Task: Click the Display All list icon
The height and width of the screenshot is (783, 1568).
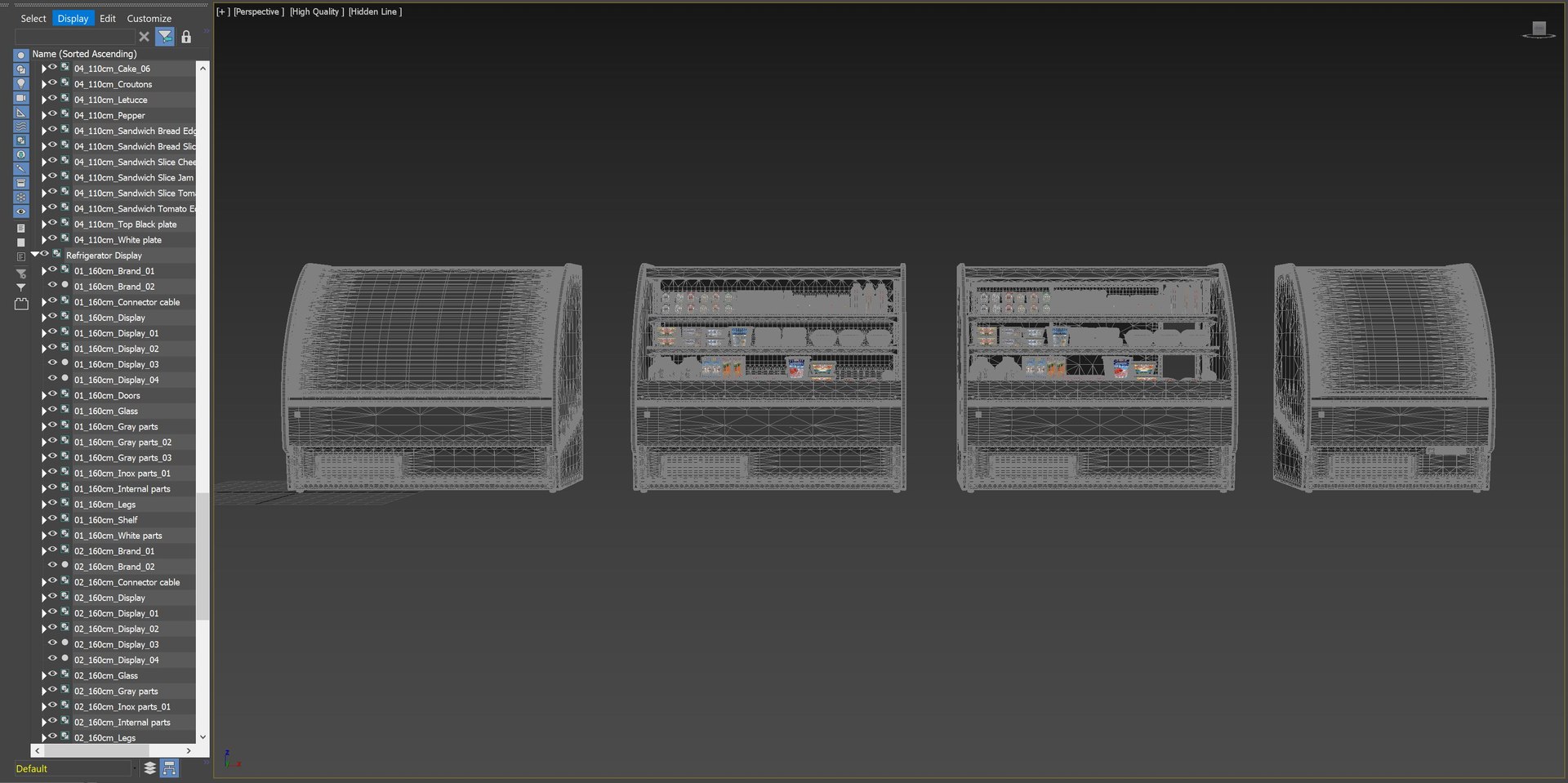Action: 21,228
